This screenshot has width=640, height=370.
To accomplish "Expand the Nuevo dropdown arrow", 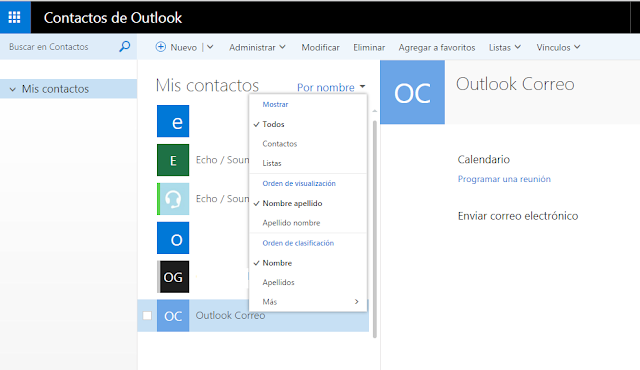I will pos(210,47).
